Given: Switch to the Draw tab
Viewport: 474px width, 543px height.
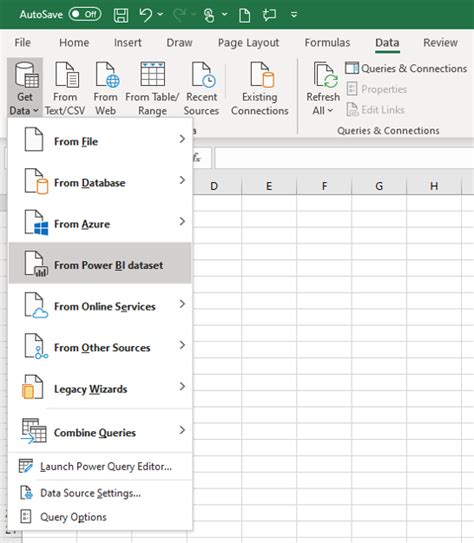Looking at the screenshot, I should click(179, 43).
